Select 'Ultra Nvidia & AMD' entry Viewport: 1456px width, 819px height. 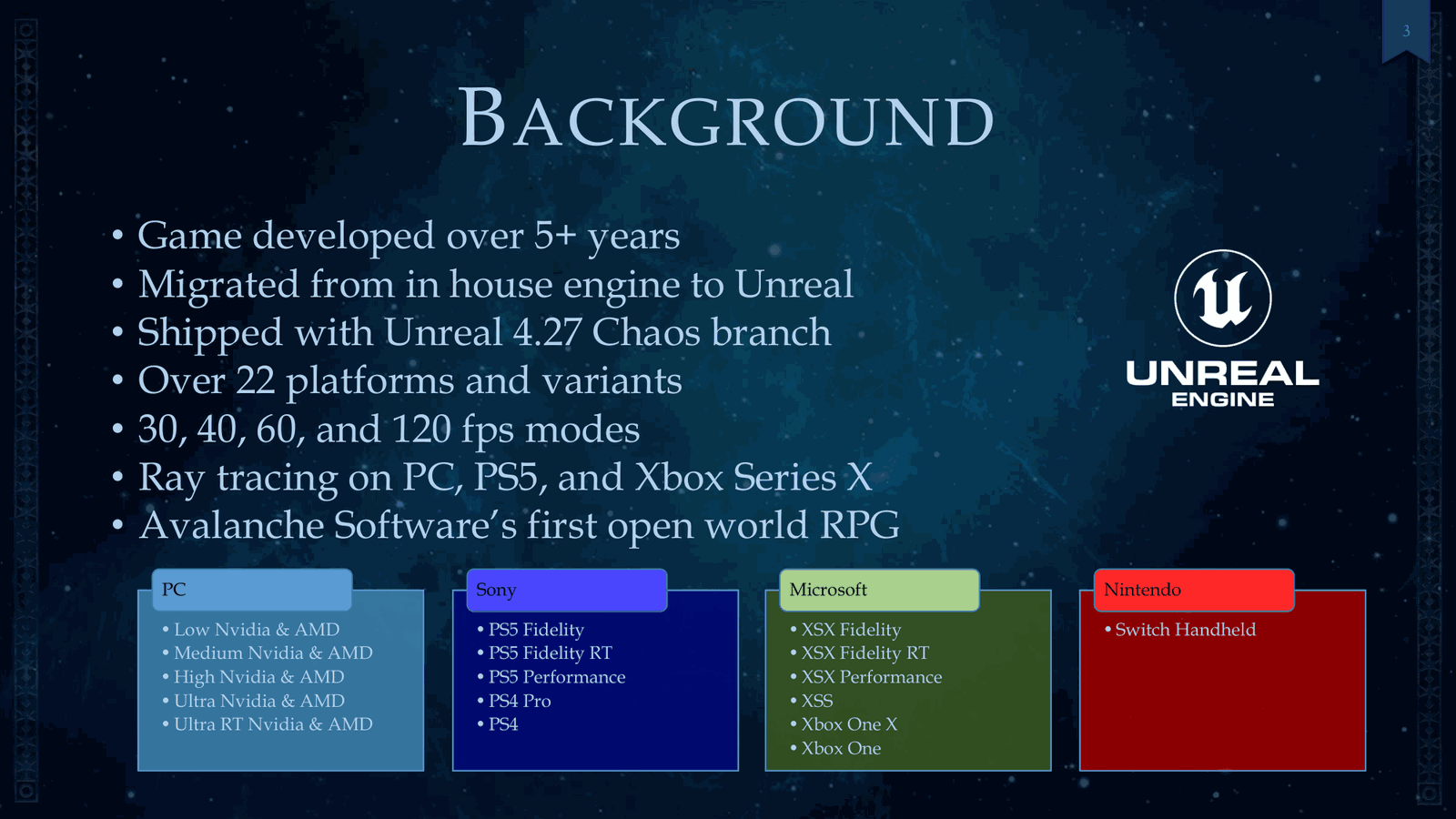click(259, 701)
